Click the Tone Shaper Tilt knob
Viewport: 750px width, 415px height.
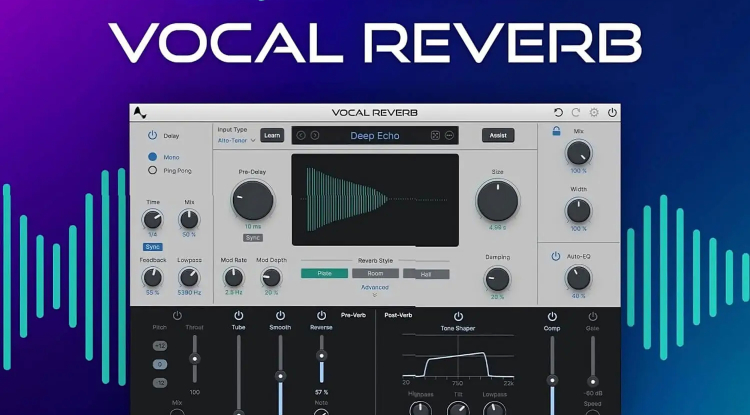pos(458,409)
